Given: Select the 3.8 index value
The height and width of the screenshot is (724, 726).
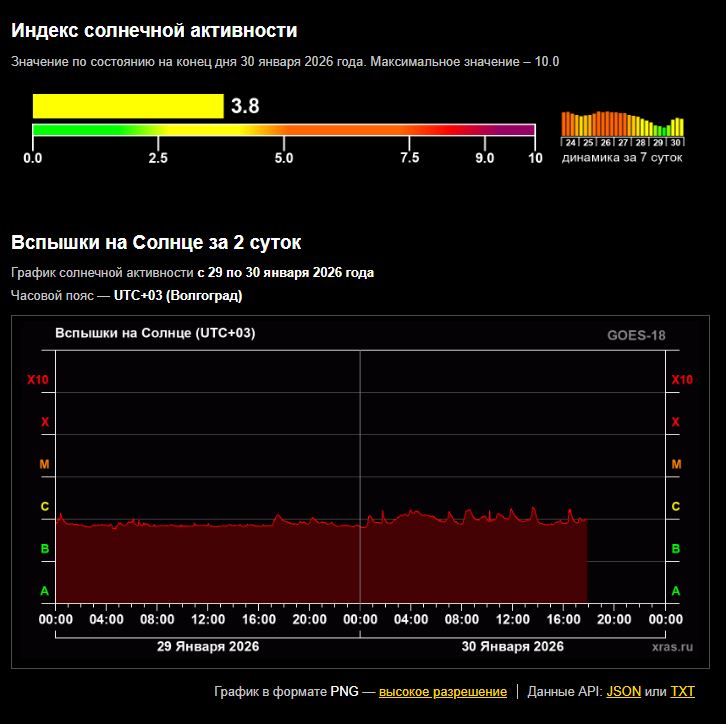Looking at the screenshot, I should [245, 106].
